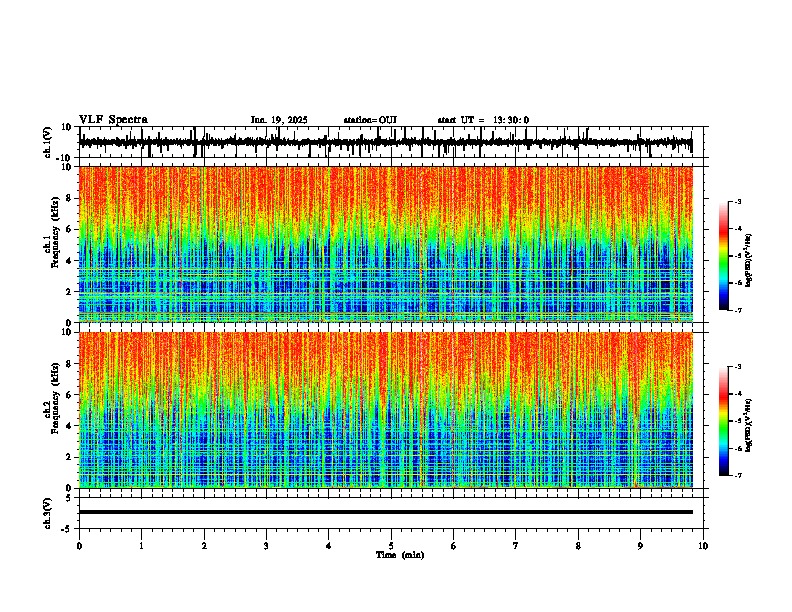Click the ch.1 spectrogram color scale bar
This screenshot has height=612, width=792.
(x=724, y=256)
